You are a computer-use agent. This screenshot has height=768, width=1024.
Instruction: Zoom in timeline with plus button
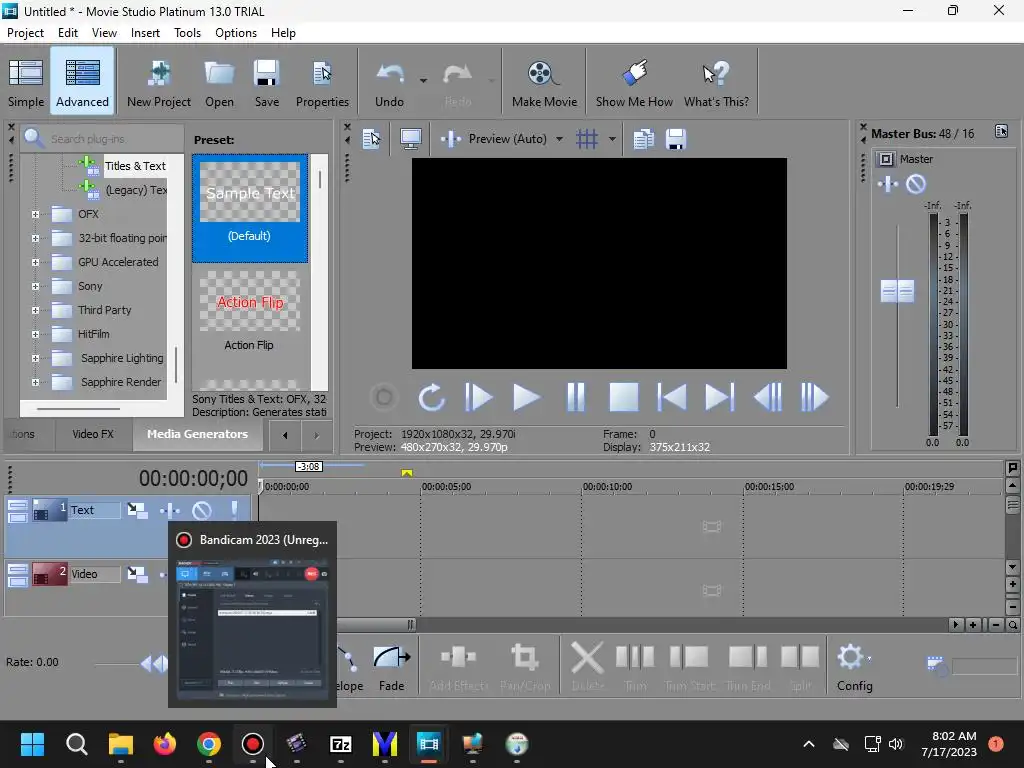[x=973, y=625]
